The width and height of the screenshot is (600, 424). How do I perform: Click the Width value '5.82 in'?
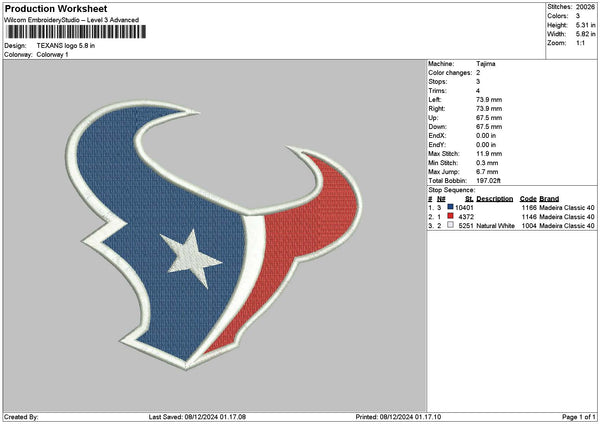tap(585, 34)
